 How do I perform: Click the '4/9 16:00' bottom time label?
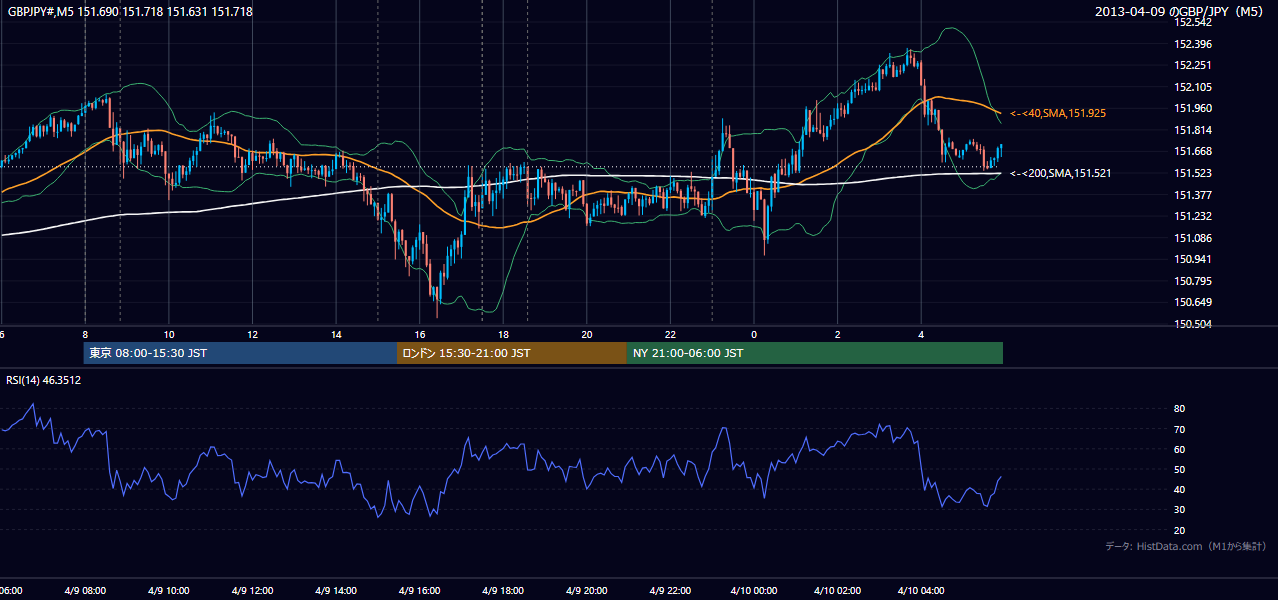click(x=420, y=591)
